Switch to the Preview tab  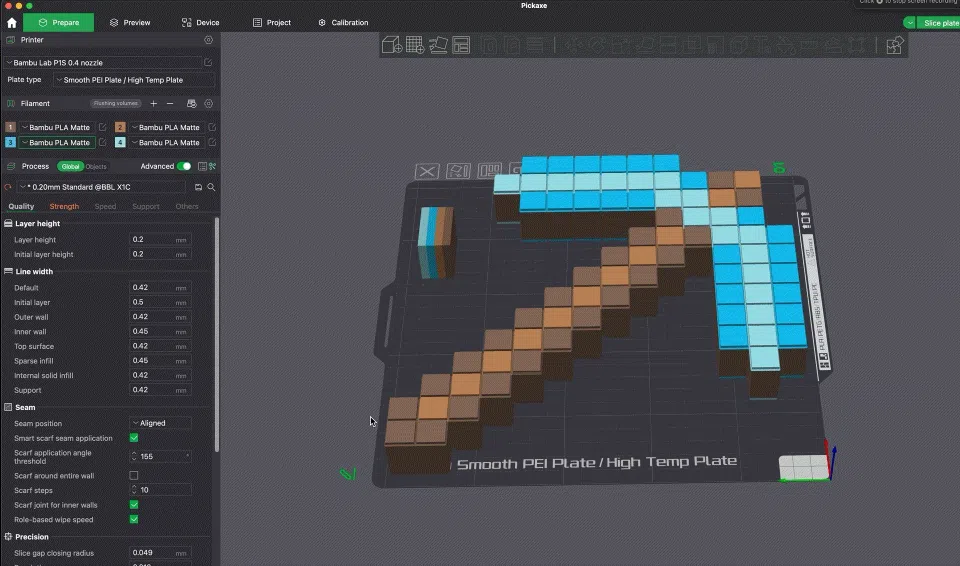click(130, 23)
